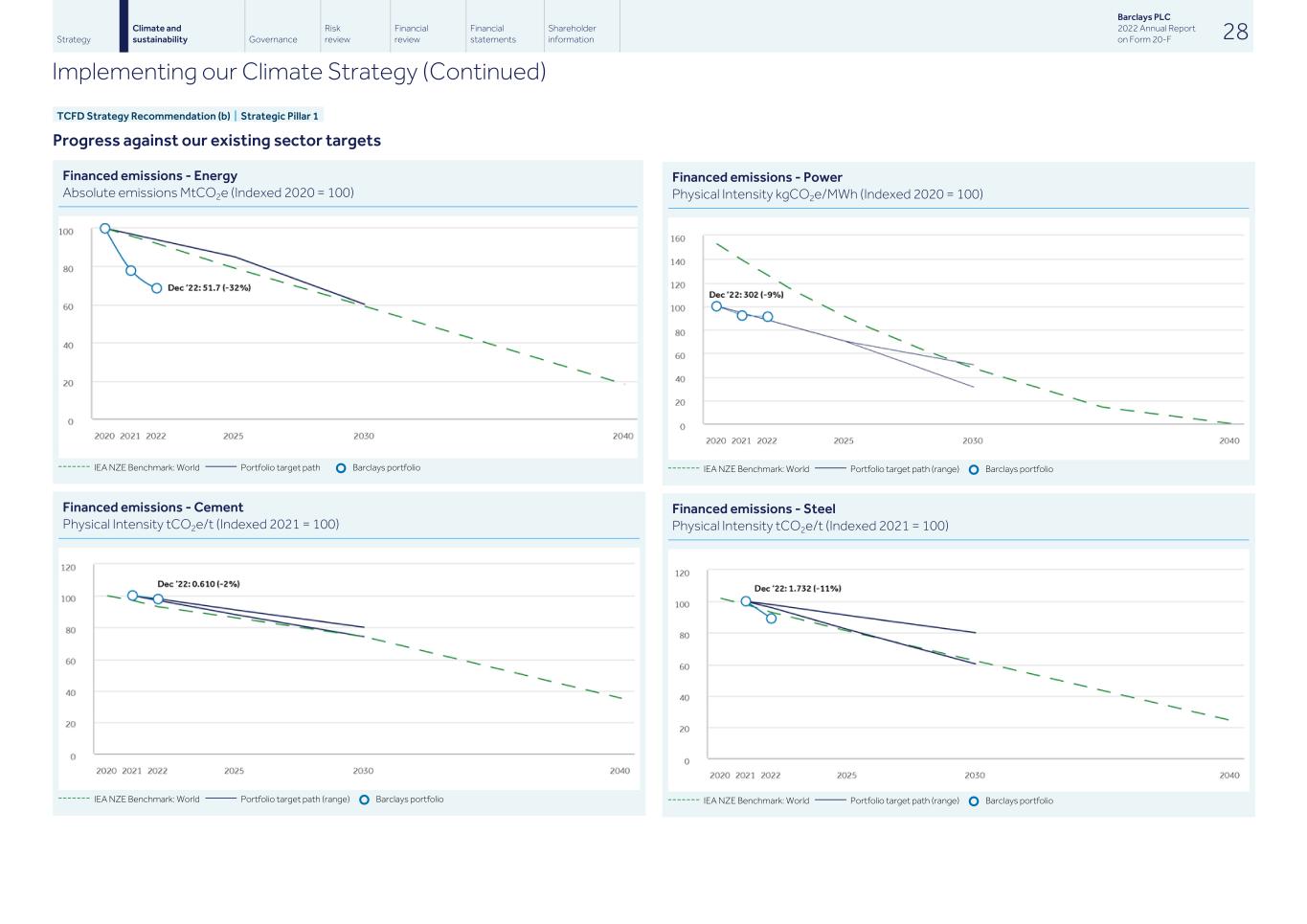This screenshot has width=1307, height=924.
Task: Select the 2020 data point circle in Energy chart
Action: tap(105, 229)
